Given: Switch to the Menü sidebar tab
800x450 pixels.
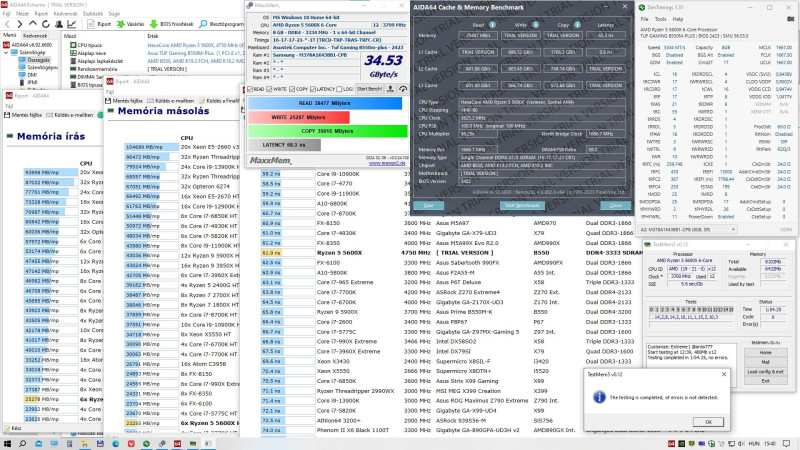Looking at the screenshot, I should coord(10,36).
